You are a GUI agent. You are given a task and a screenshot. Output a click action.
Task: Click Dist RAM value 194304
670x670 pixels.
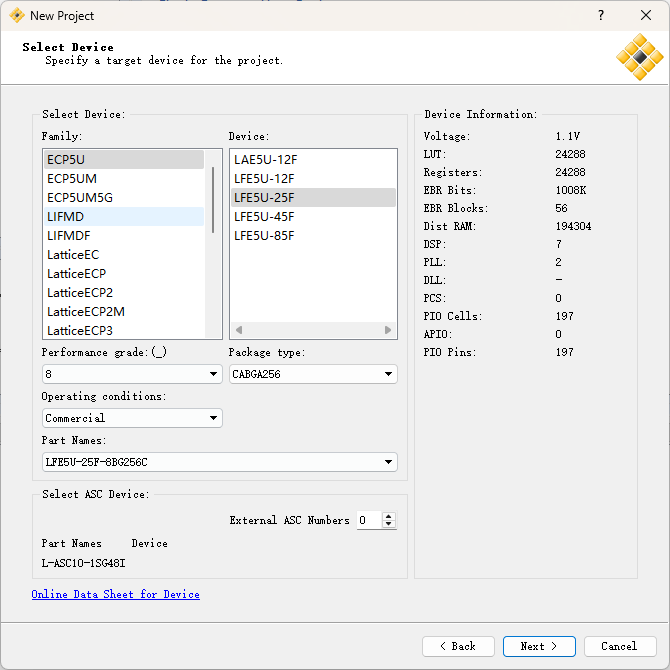(x=573, y=226)
